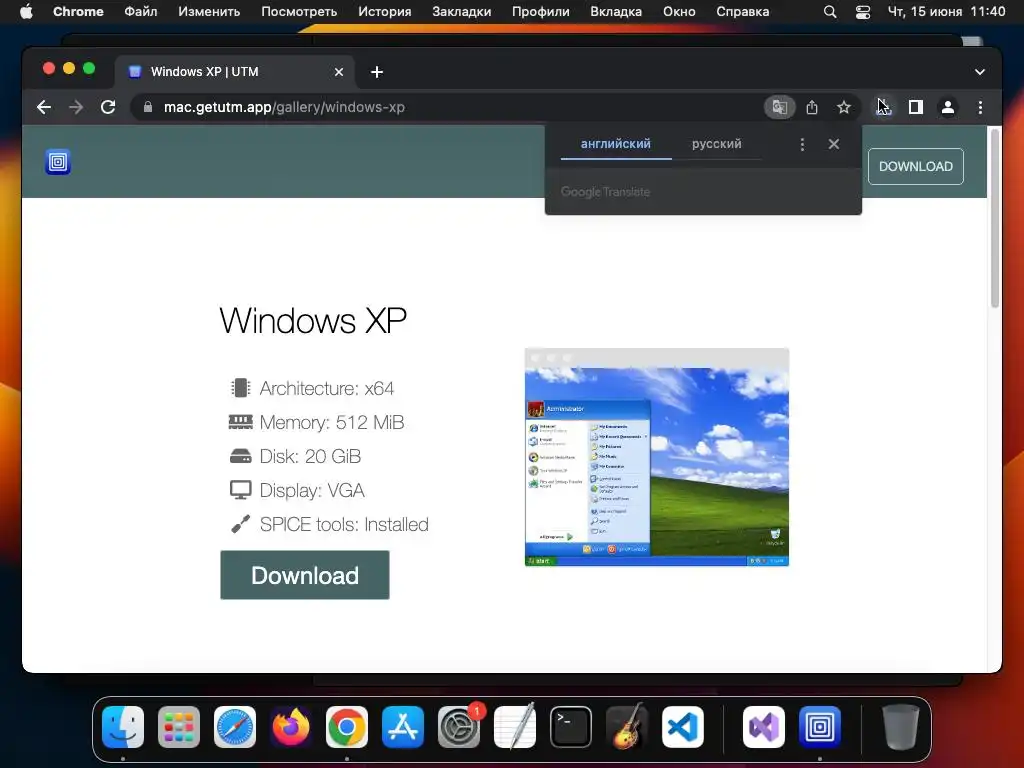Open the Chrome app menu
1024x768 pixels.
tap(78, 11)
